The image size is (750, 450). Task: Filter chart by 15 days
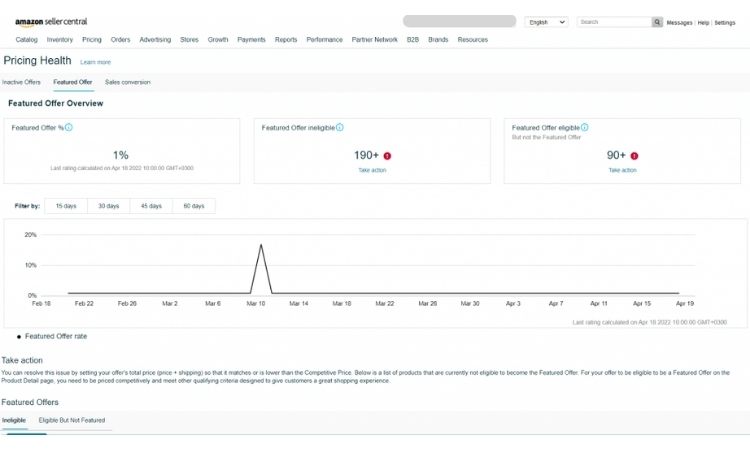[x=66, y=206]
